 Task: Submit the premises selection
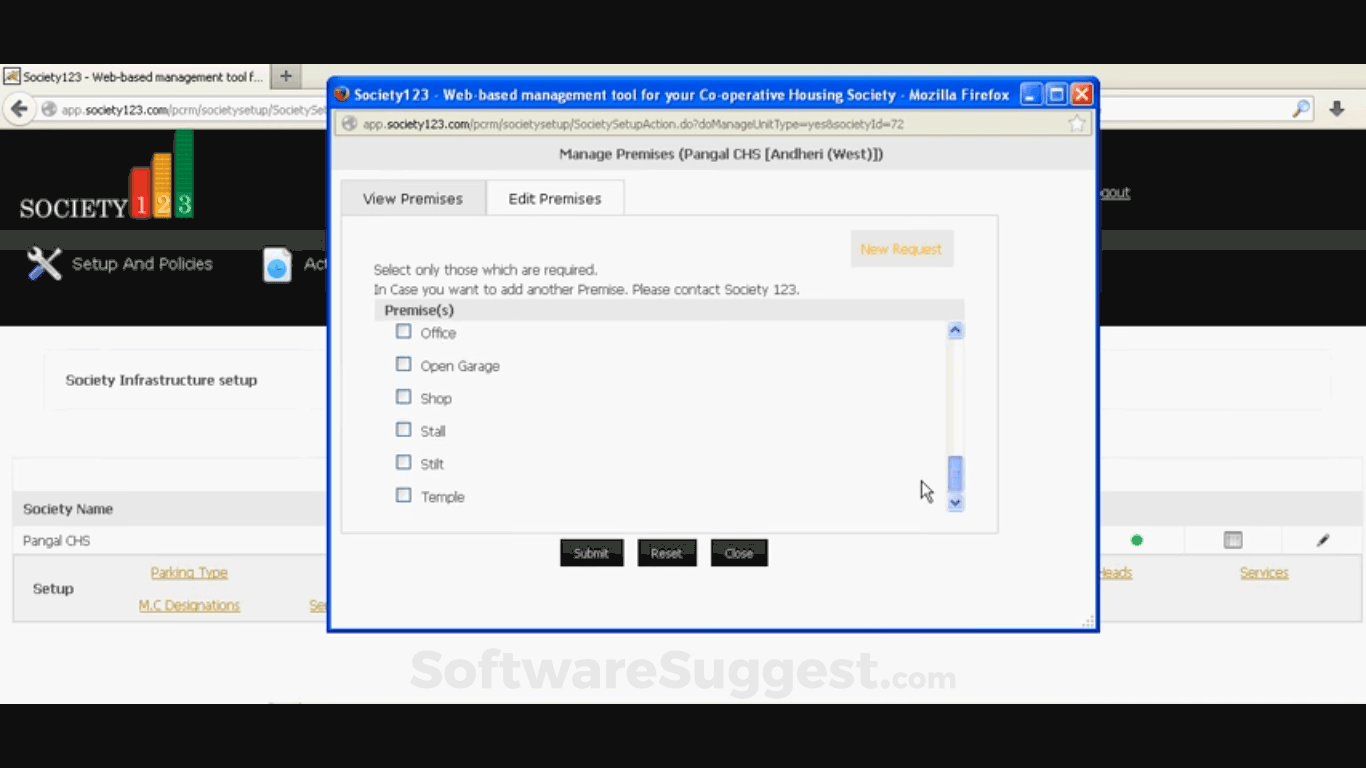pos(591,553)
